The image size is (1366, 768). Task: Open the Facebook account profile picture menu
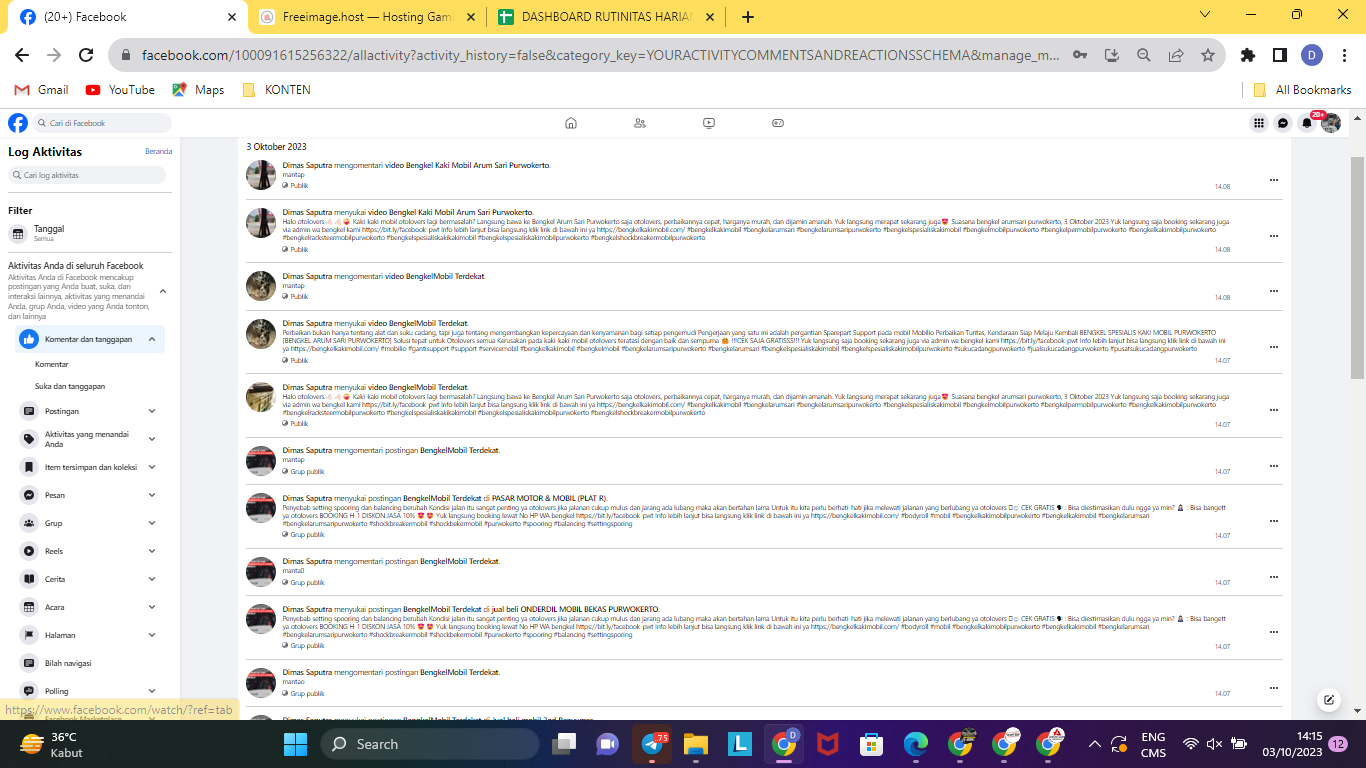[x=1331, y=123]
